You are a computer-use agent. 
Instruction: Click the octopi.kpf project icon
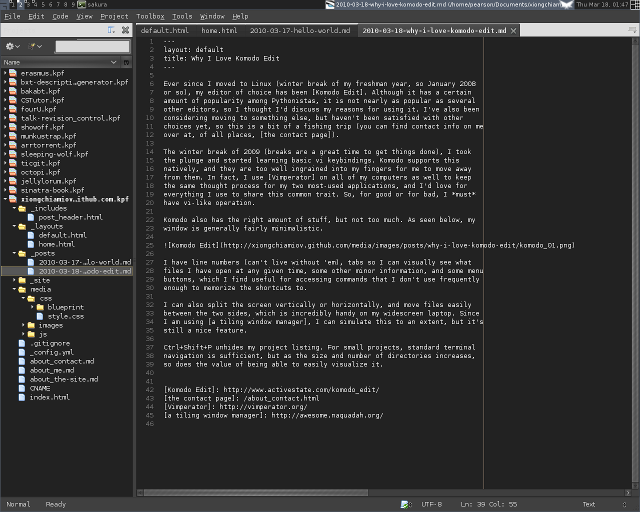click(x=13, y=172)
